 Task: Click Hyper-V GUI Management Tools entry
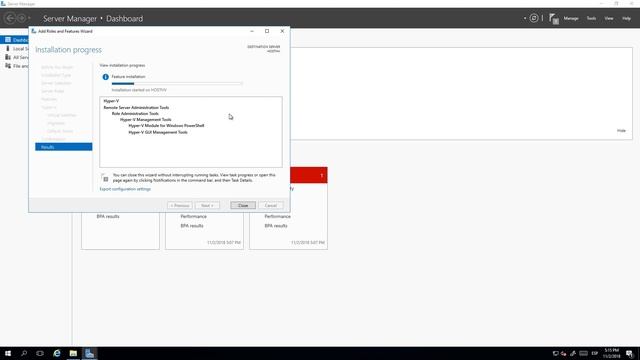click(x=158, y=132)
